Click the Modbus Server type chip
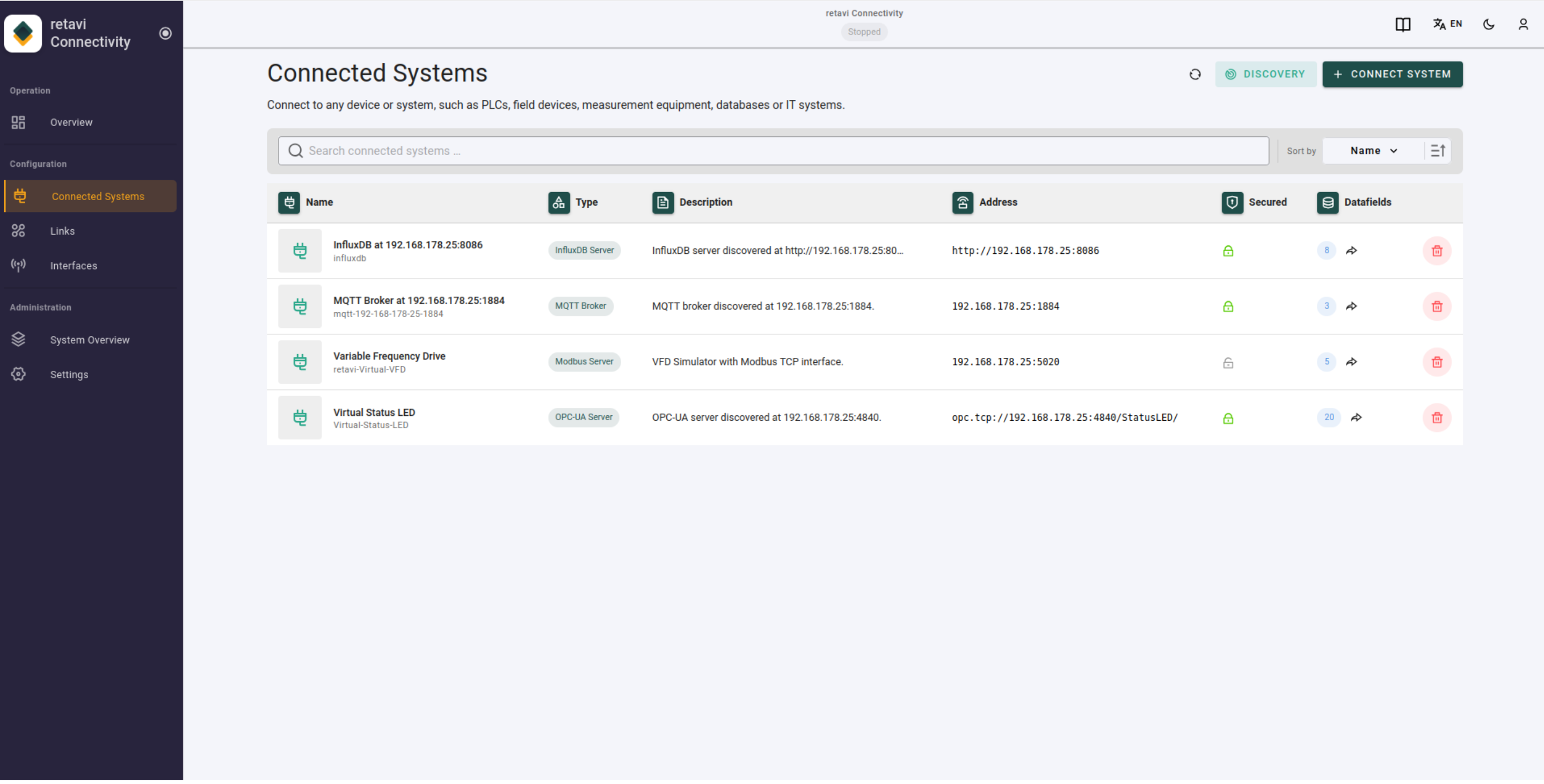Viewport: 1544px width, 784px height. pos(584,362)
